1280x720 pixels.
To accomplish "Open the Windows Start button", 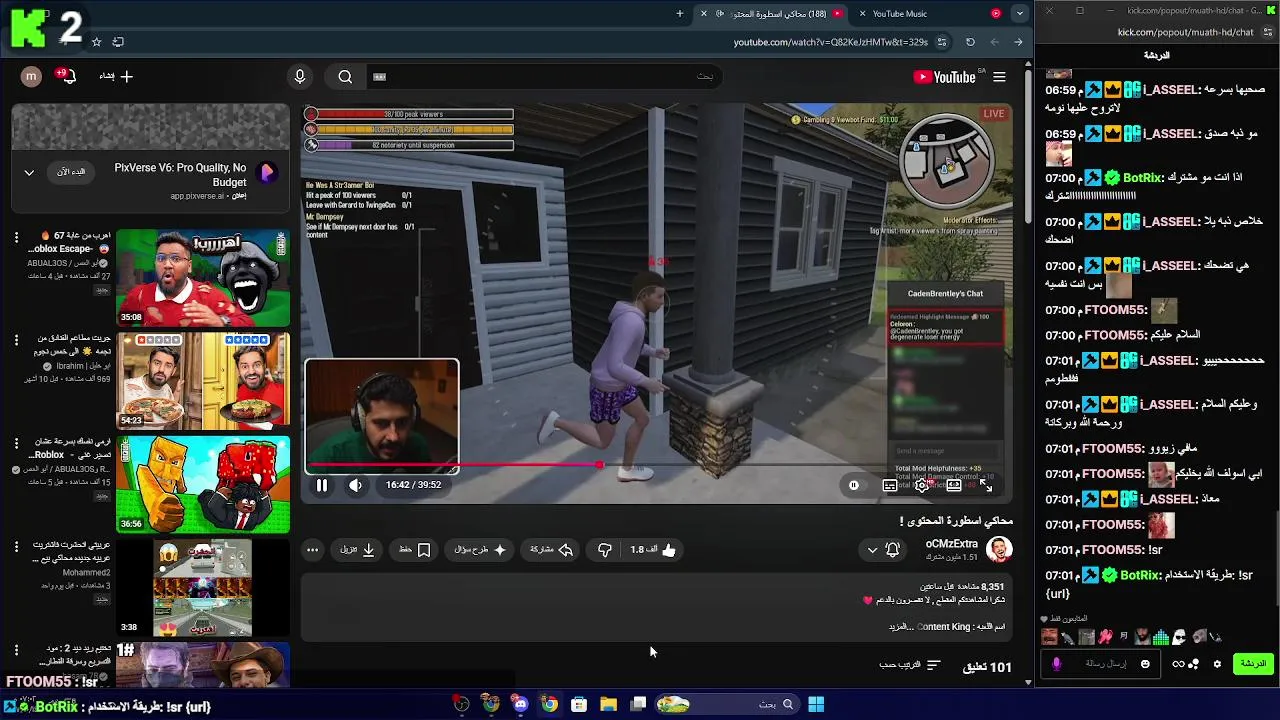I will pos(816,704).
